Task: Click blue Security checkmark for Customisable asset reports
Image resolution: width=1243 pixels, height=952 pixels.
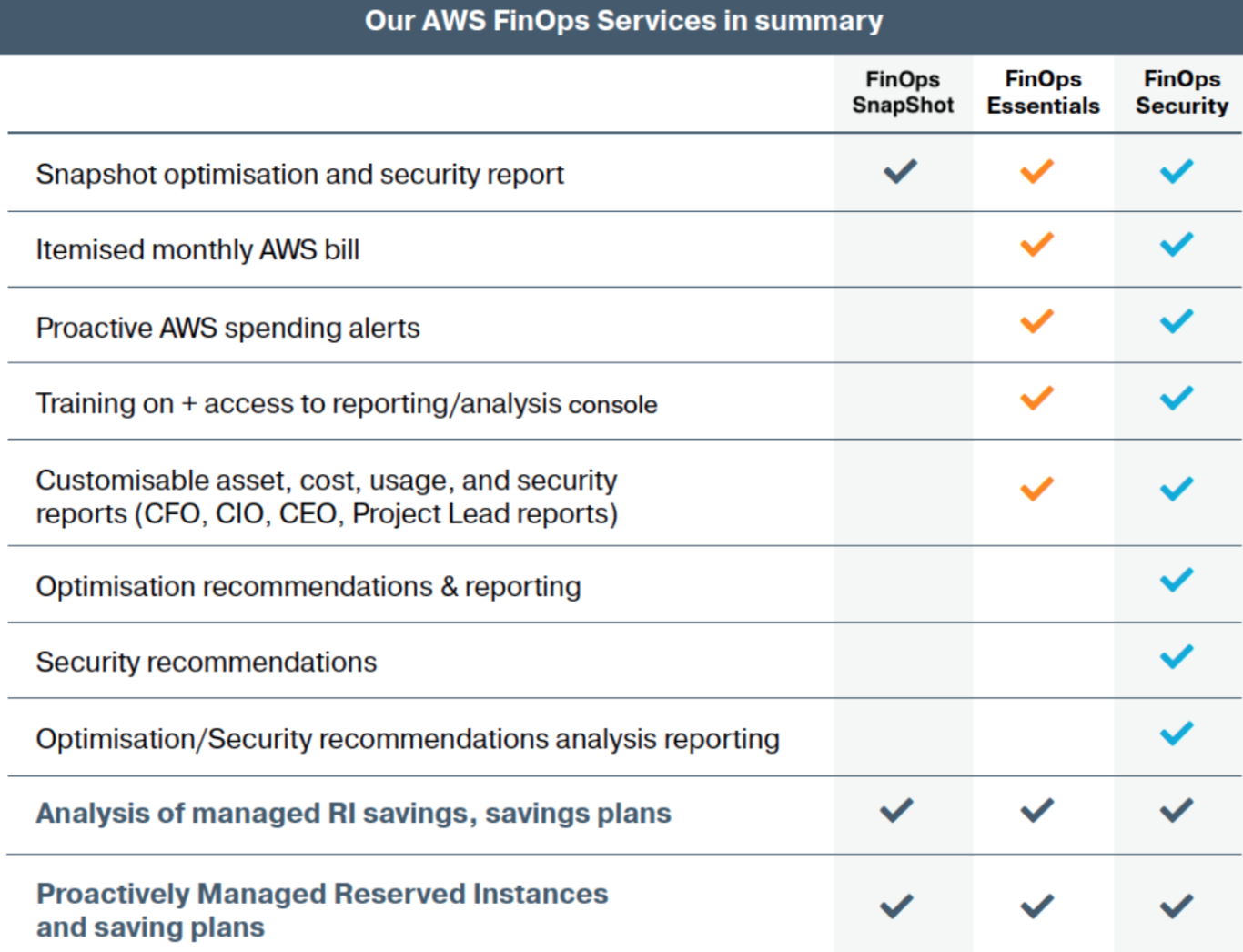Action: tap(1177, 489)
